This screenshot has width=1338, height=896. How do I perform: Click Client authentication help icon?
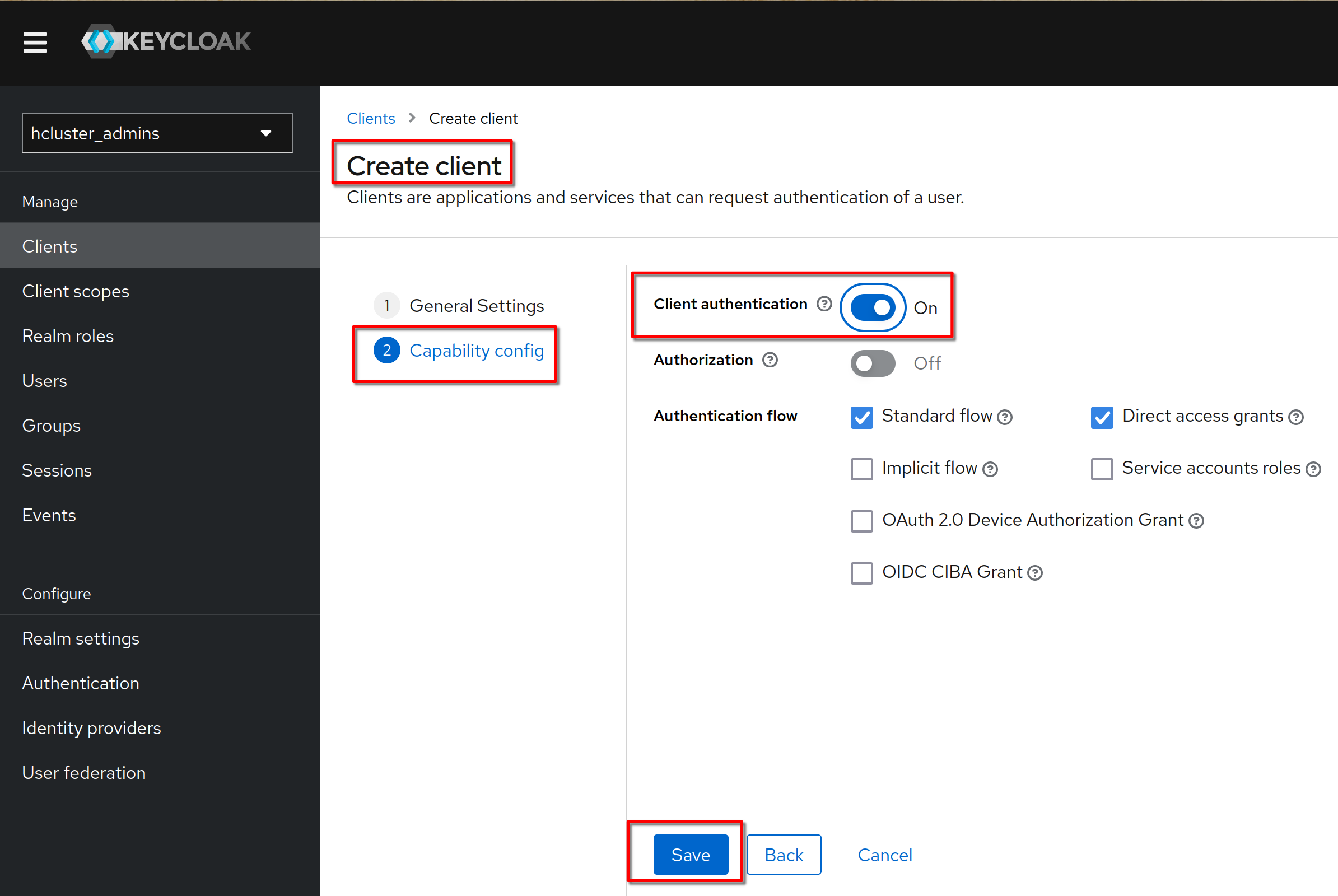(x=824, y=304)
